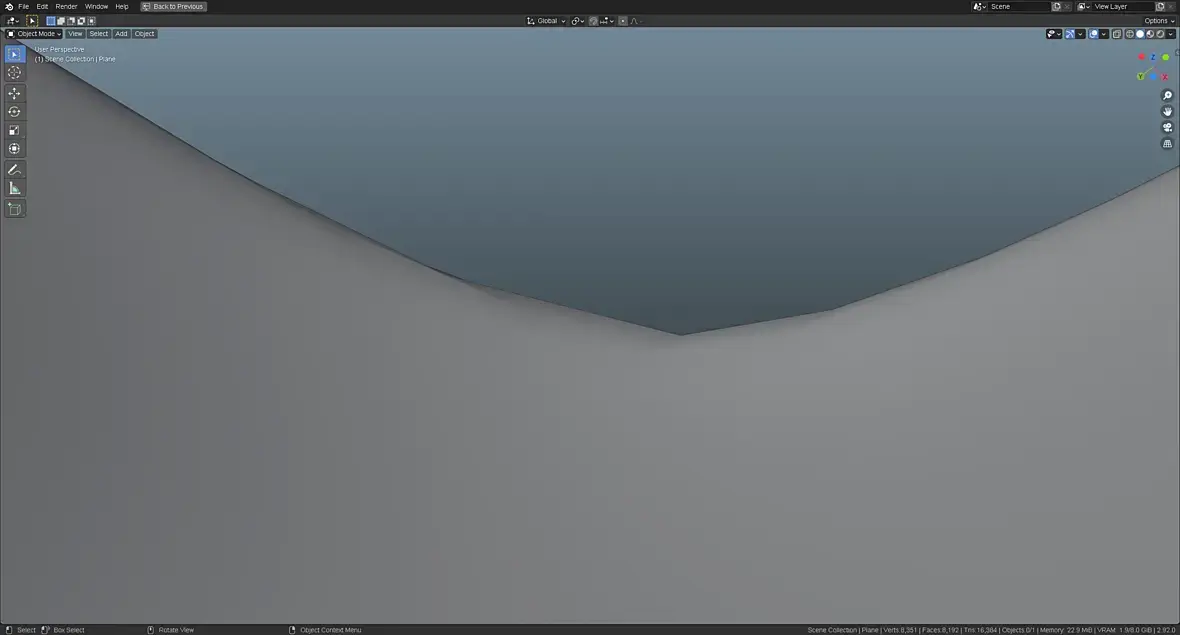Image resolution: width=1180 pixels, height=635 pixels.
Task: Activate the Tweak select tool in header
Action: [32, 21]
